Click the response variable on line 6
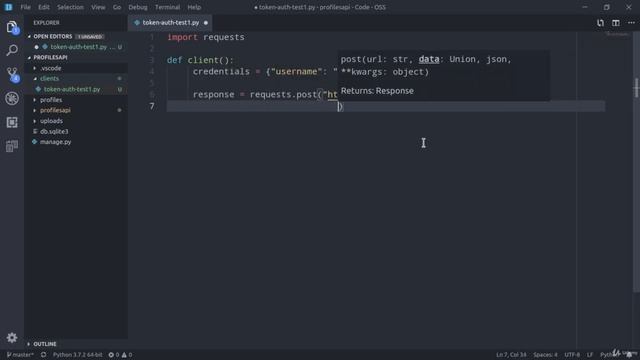This screenshot has height=360, width=640. click(213, 95)
